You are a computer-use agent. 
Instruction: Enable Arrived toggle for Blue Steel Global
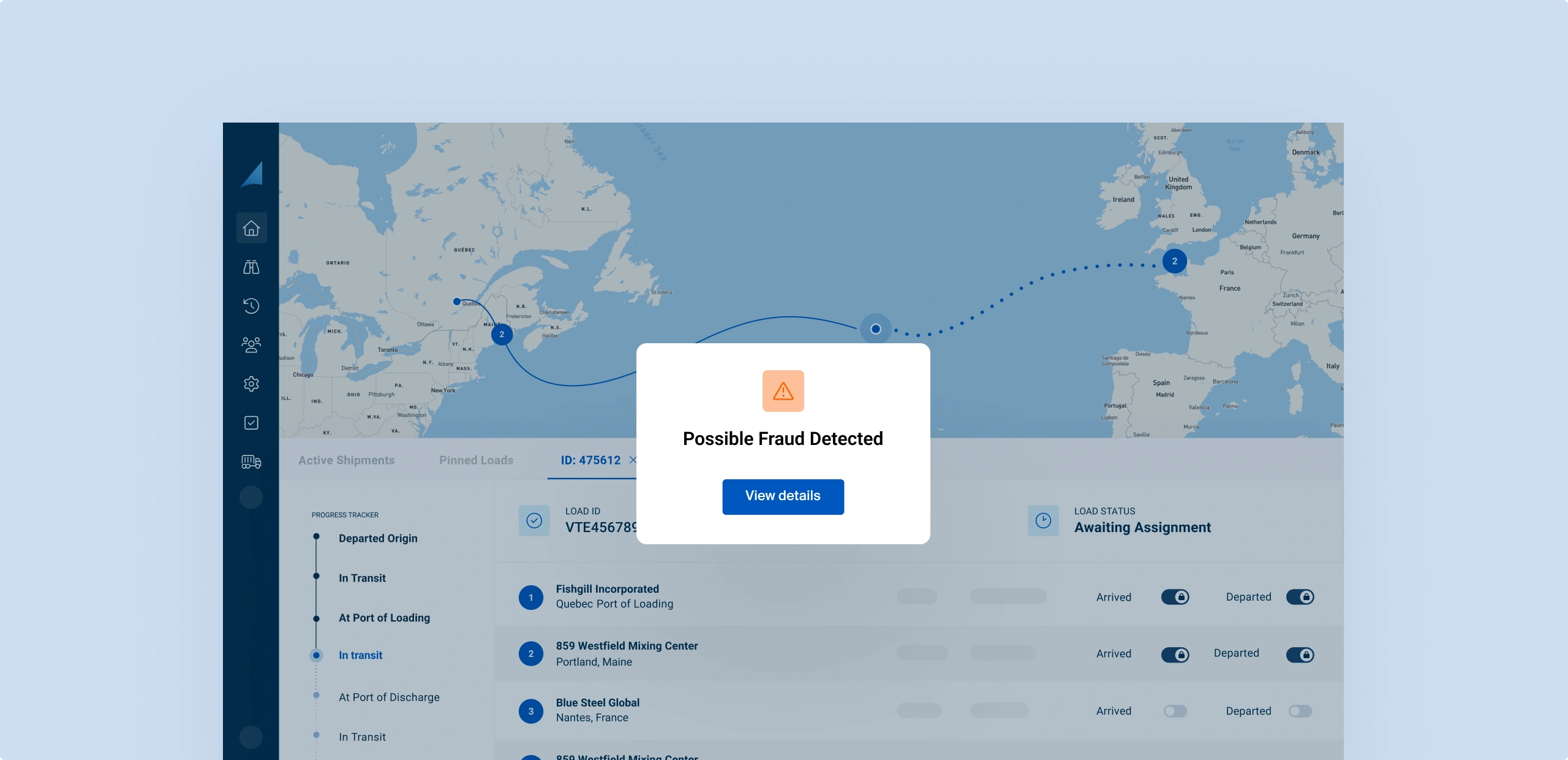pos(1174,711)
